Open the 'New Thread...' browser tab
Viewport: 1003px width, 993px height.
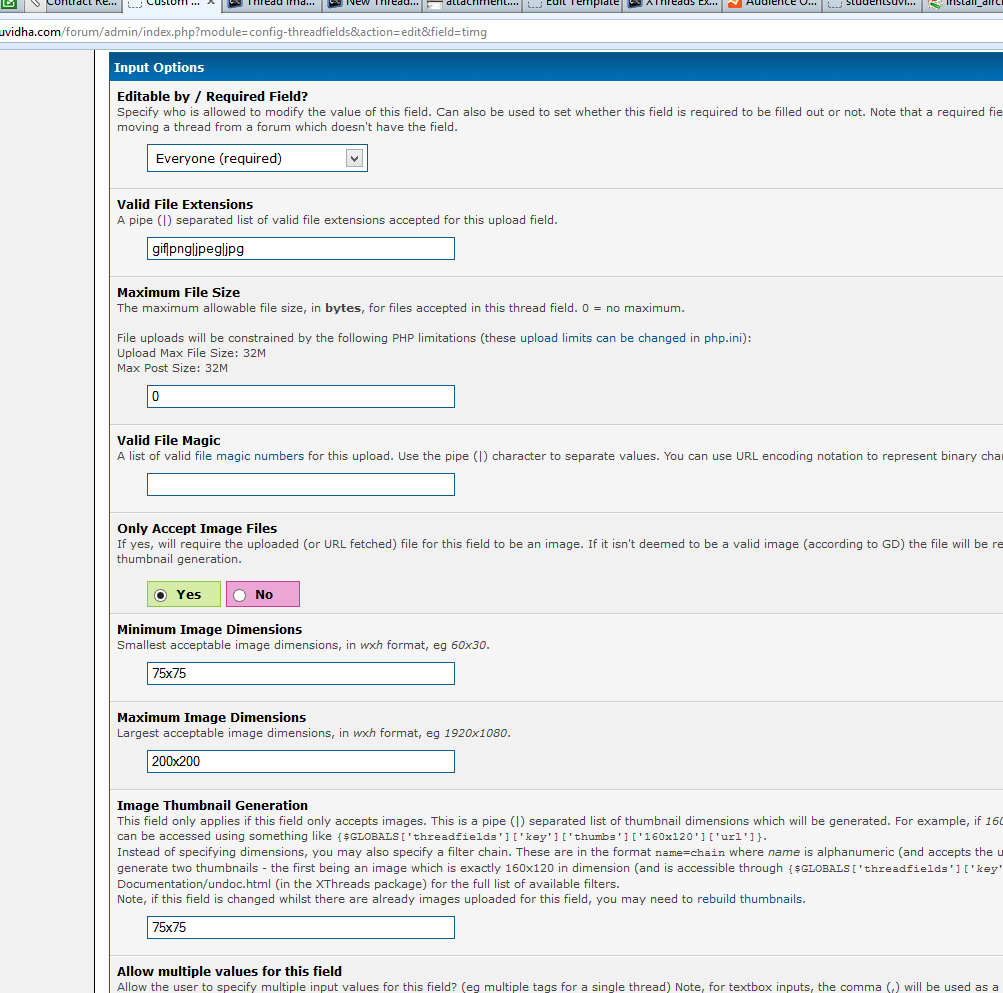372,3
